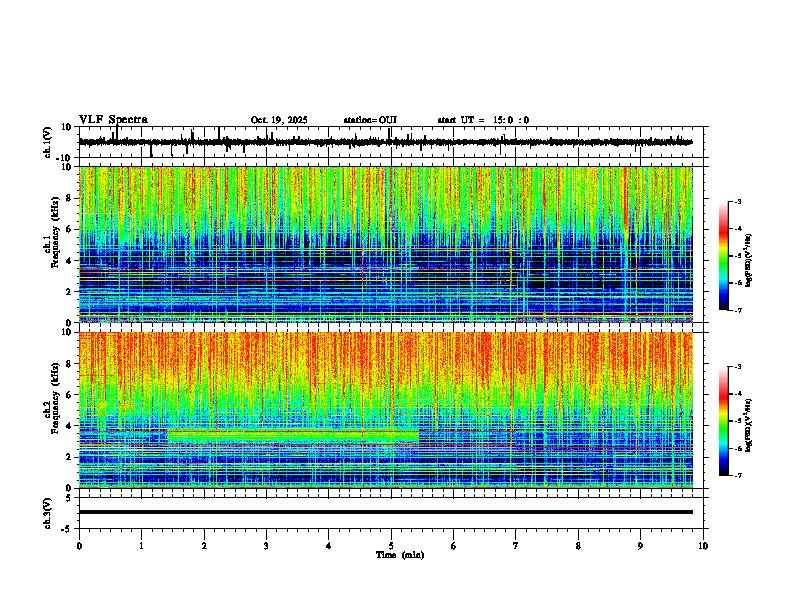The width and height of the screenshot is (792, 612).
Task: Click the ch.2 color bar "log(PSD)" label
Action: [749, 426]
